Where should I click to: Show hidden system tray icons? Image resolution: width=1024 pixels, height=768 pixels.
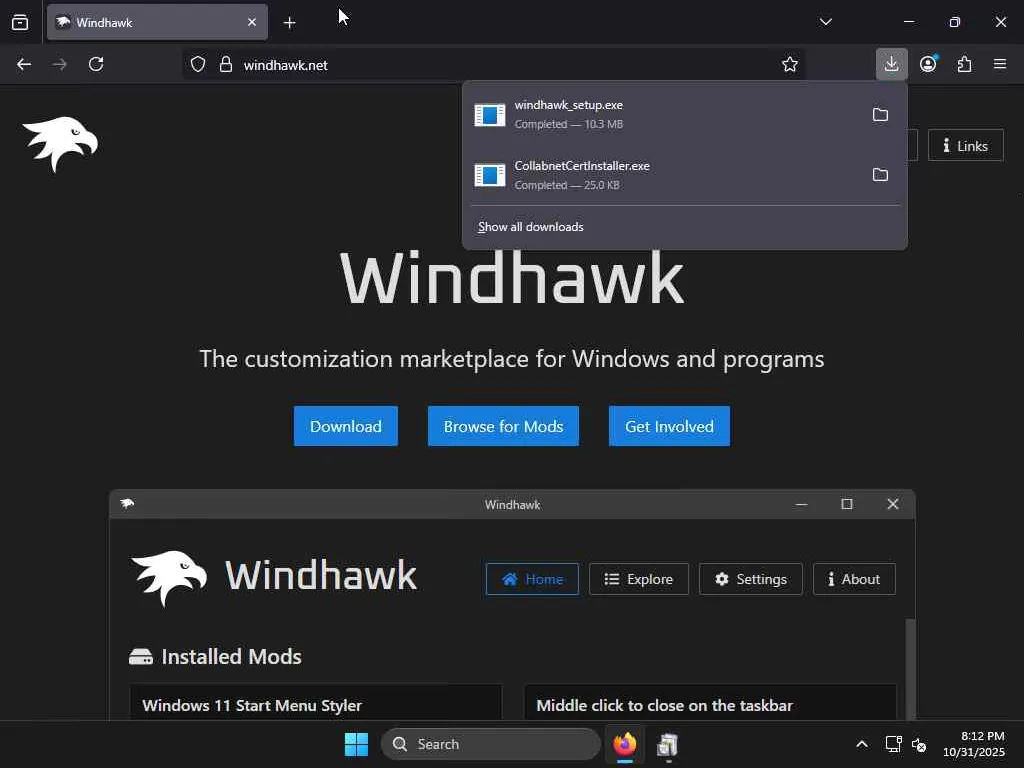coord(861,744)
